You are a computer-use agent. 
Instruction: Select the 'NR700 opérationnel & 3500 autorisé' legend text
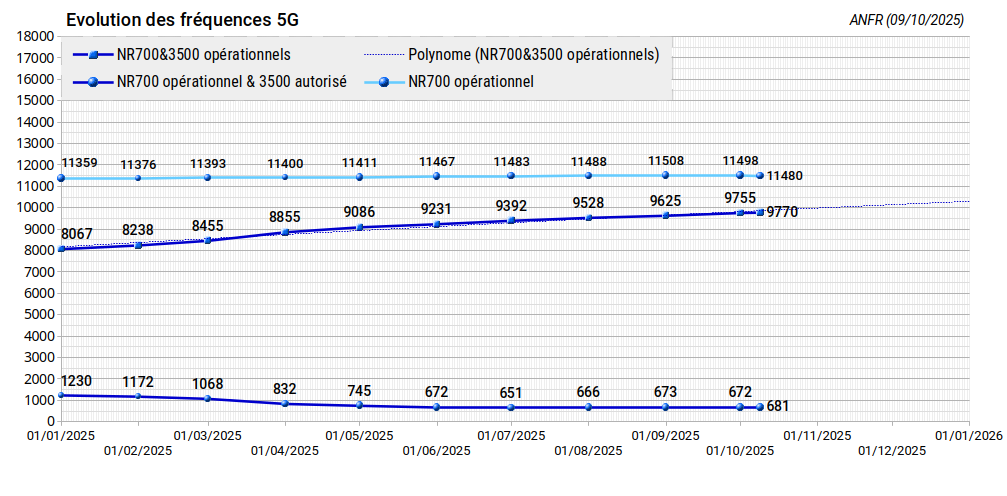click(231, 82)
